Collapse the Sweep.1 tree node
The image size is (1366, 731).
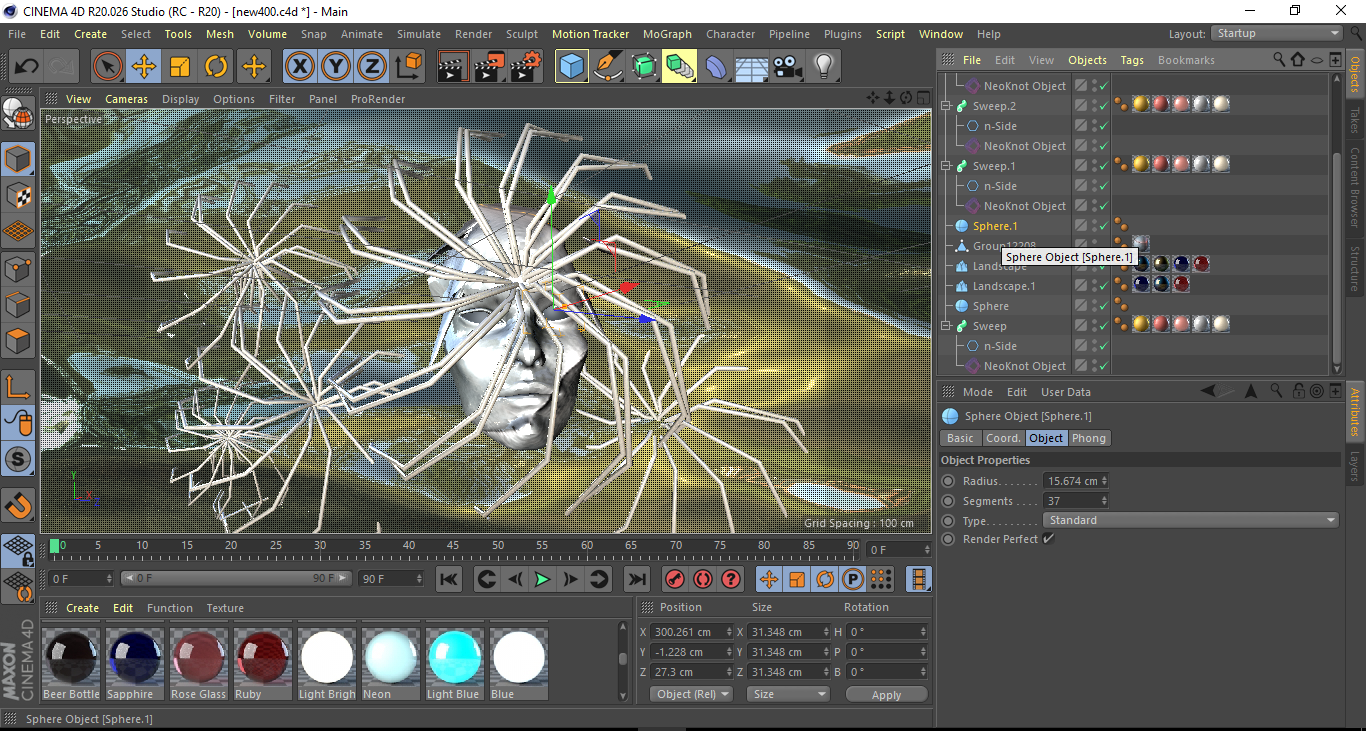tap(946, 166)
